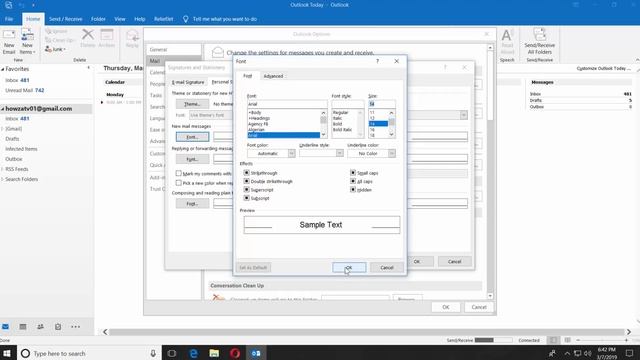Toggle the All caps checkbox
640x360 pixels.
[x=353, y=181]
